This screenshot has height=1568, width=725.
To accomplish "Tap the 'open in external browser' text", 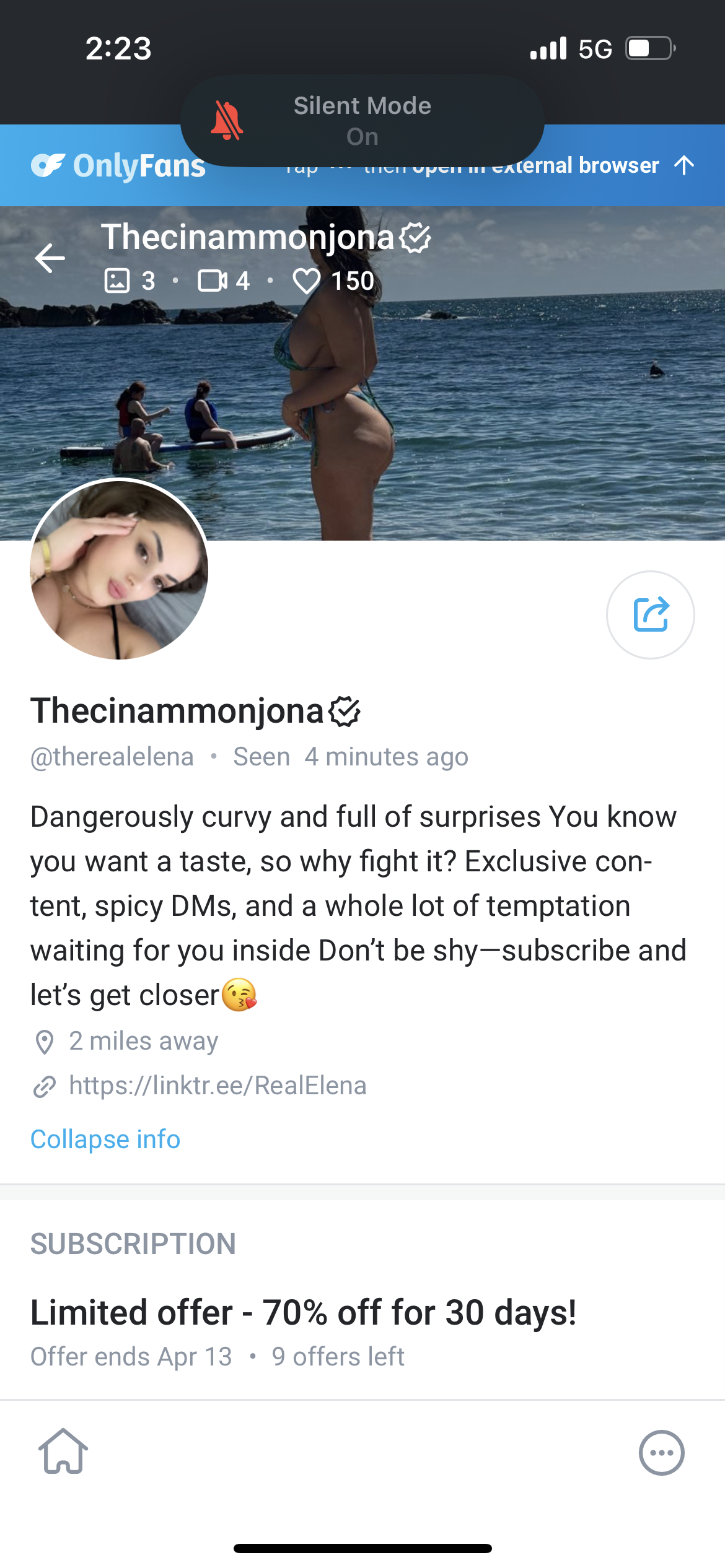I will (576, 166).
